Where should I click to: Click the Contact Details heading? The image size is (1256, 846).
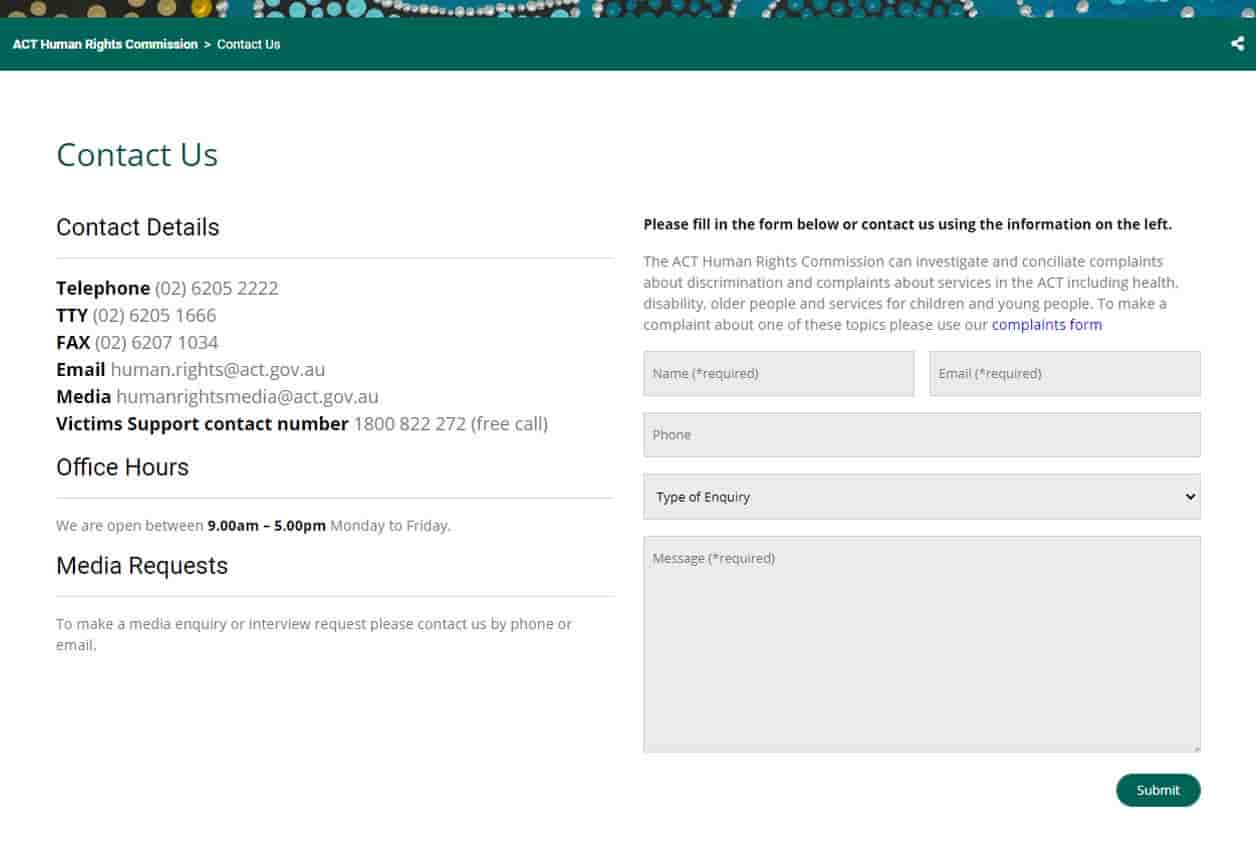point(138,227)
